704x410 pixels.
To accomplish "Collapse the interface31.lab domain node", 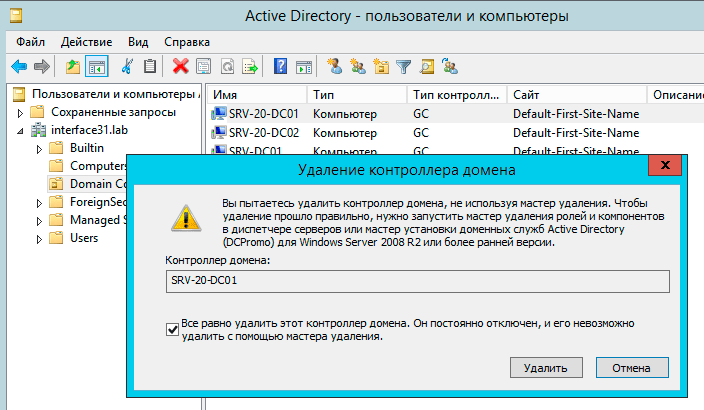I will pyautogui.click(x=20, y=130).
